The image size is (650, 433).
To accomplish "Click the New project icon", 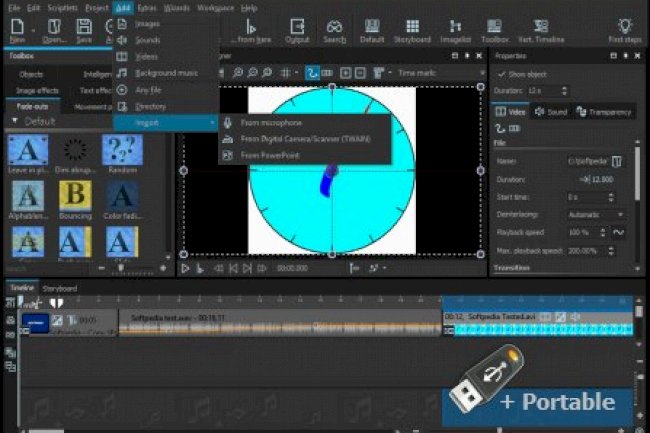I will tap(17, 31).
